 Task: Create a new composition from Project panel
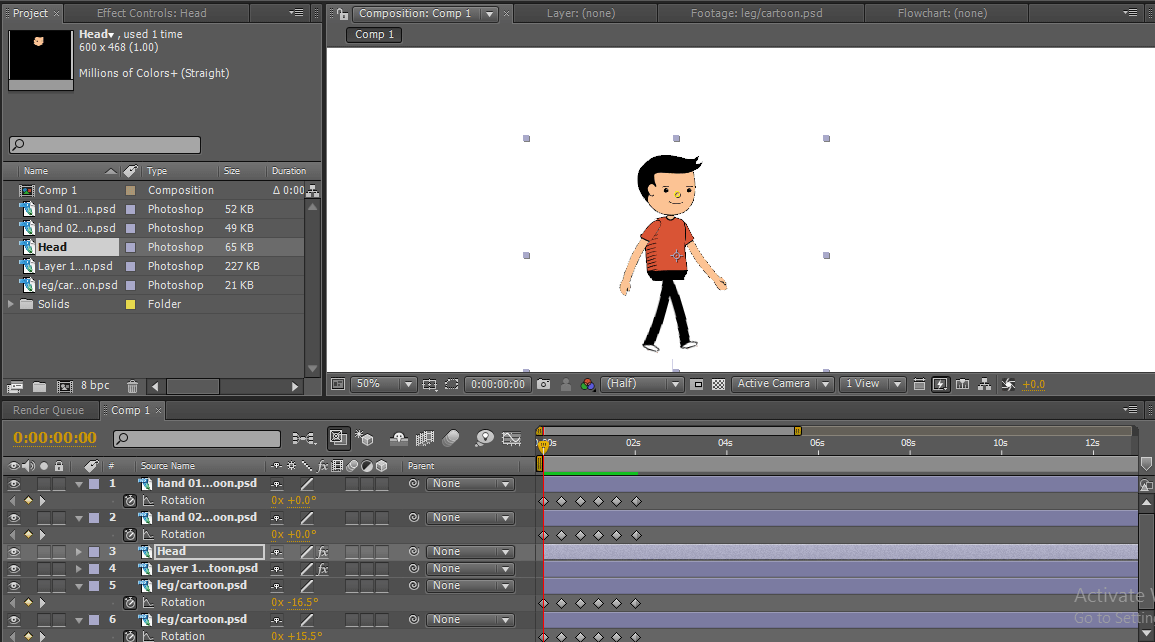(x=65, y=386)
